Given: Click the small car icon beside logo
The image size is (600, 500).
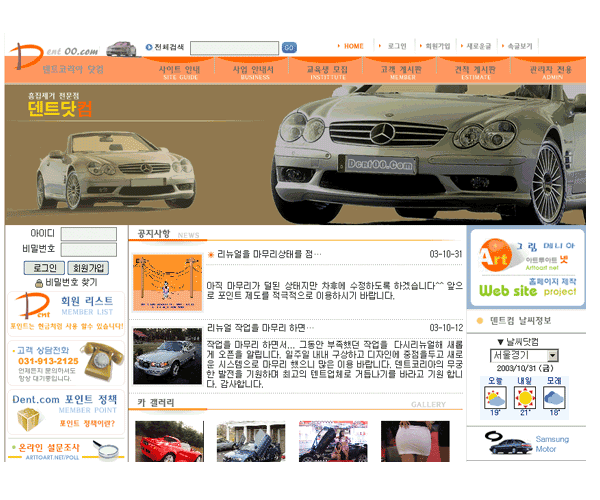Looking at the screenshot, I should (121, 49).
